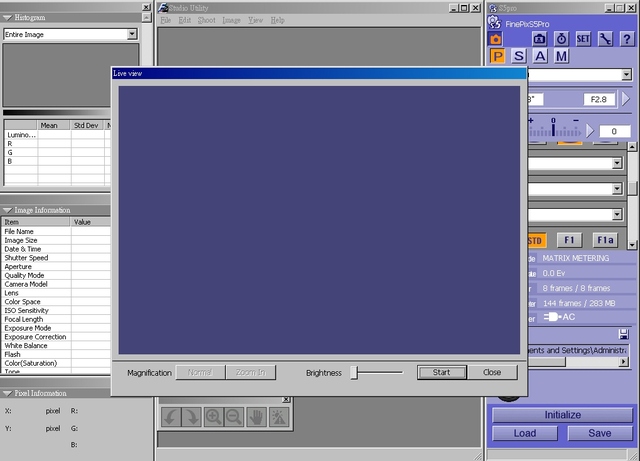Select the STD film simulation button
This screenshot has height=461, width=640.
point(536,241)
